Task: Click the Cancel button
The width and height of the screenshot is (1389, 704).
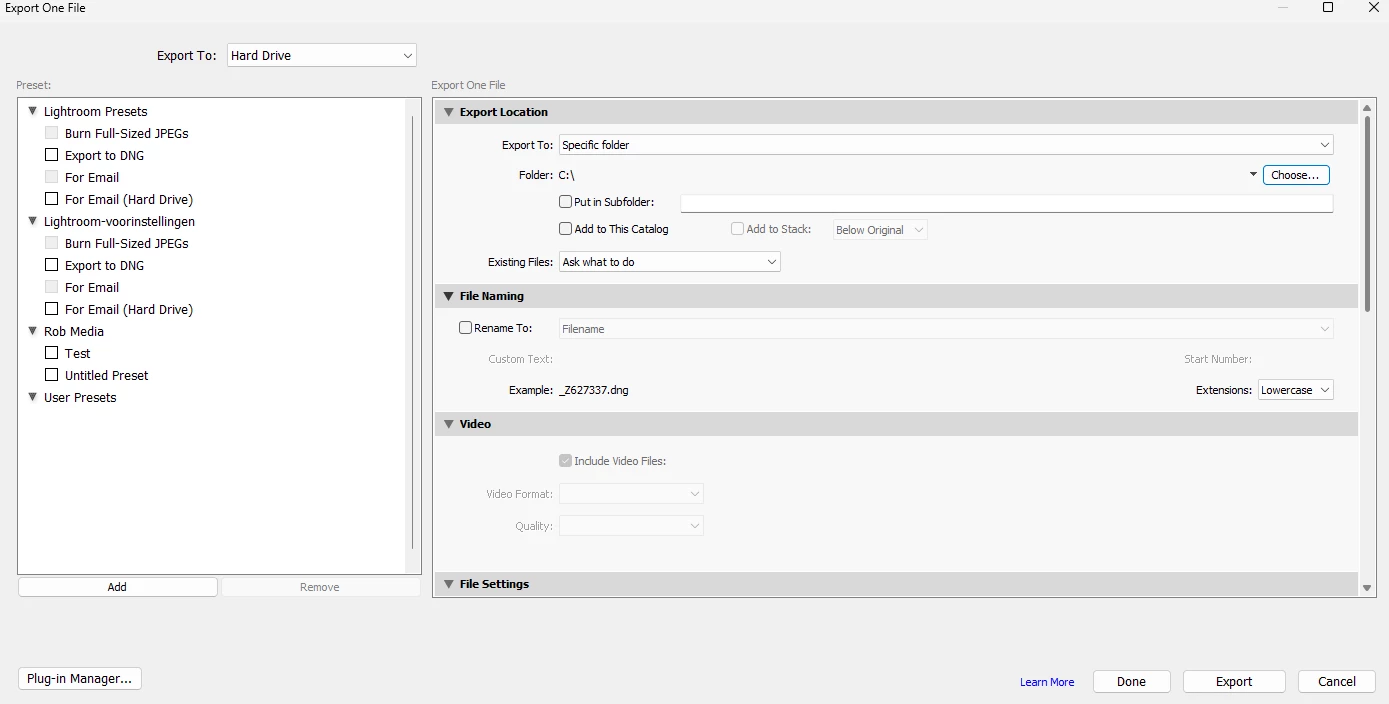Action: [x=1337, y=681]
